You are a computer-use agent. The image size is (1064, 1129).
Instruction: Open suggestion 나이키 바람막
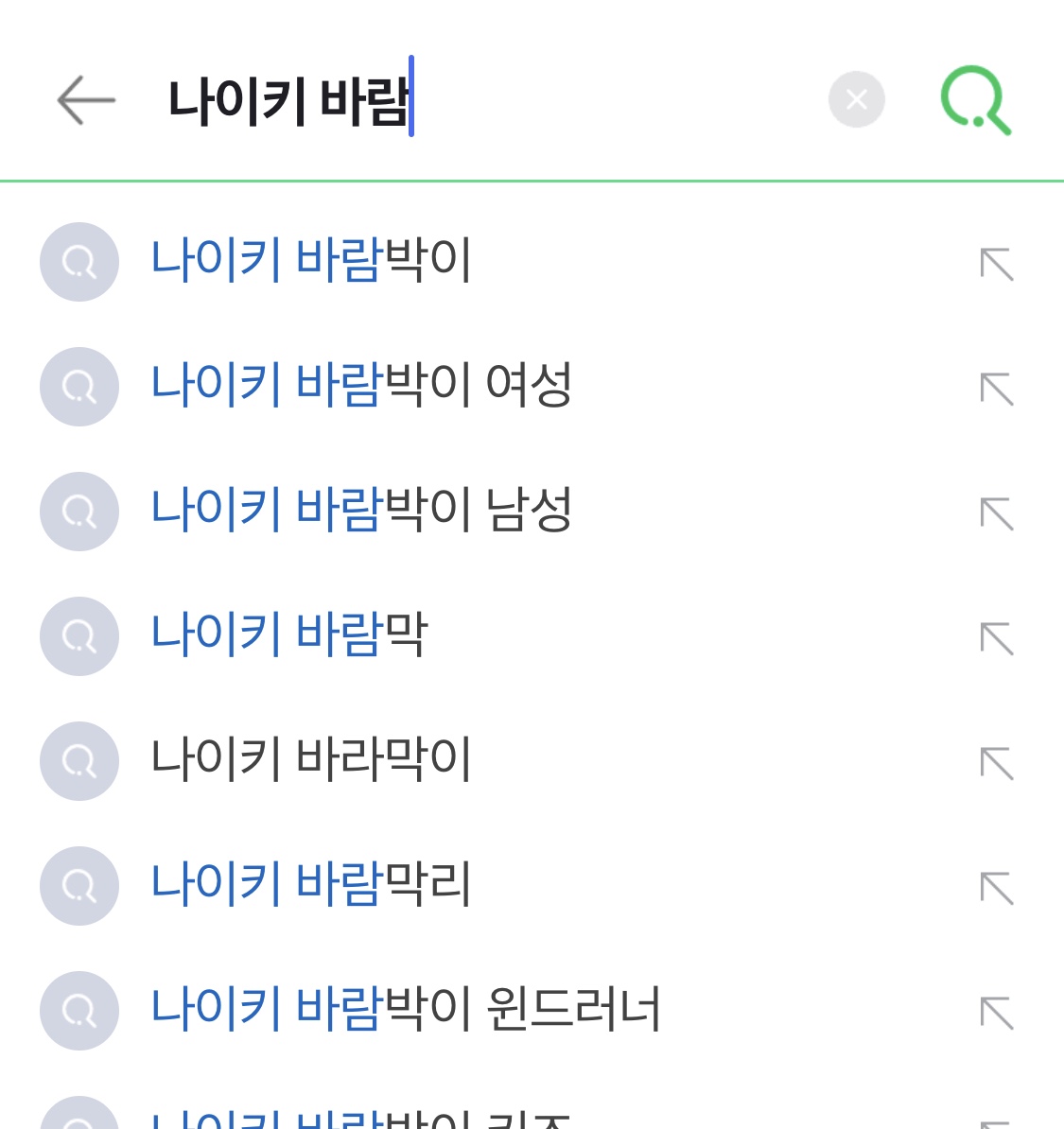click(x=289, y=634)
